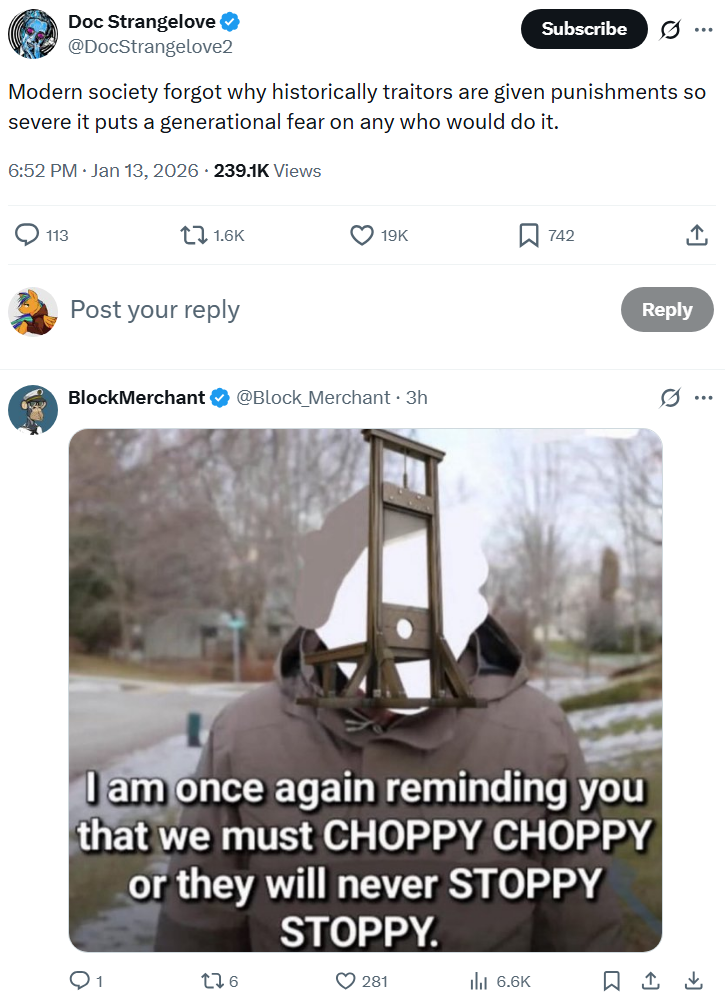
Task: Visit the @DocStrangelove2 handle link
Action: [x=151, y=47]
